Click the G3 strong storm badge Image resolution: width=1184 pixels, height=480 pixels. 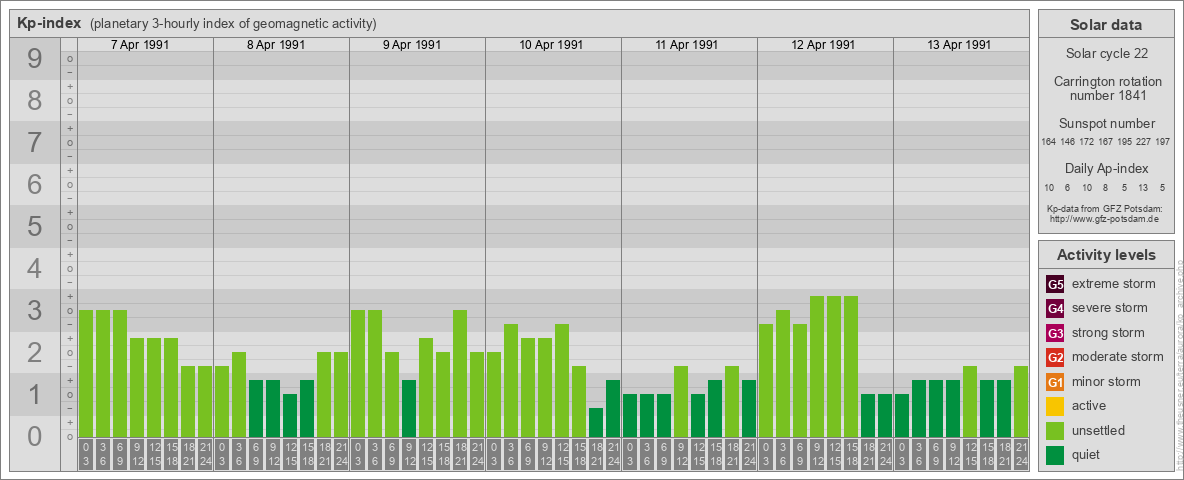click(x=1055, y=333)
